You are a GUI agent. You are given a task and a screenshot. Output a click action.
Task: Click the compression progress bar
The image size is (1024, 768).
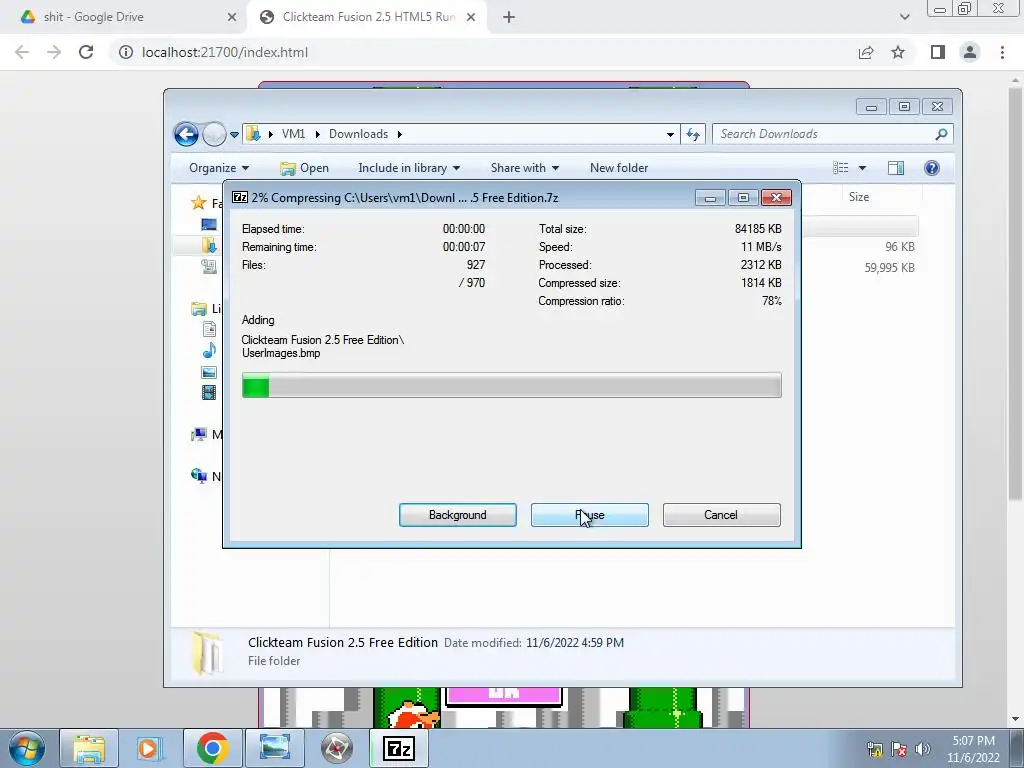click(511, 385)
